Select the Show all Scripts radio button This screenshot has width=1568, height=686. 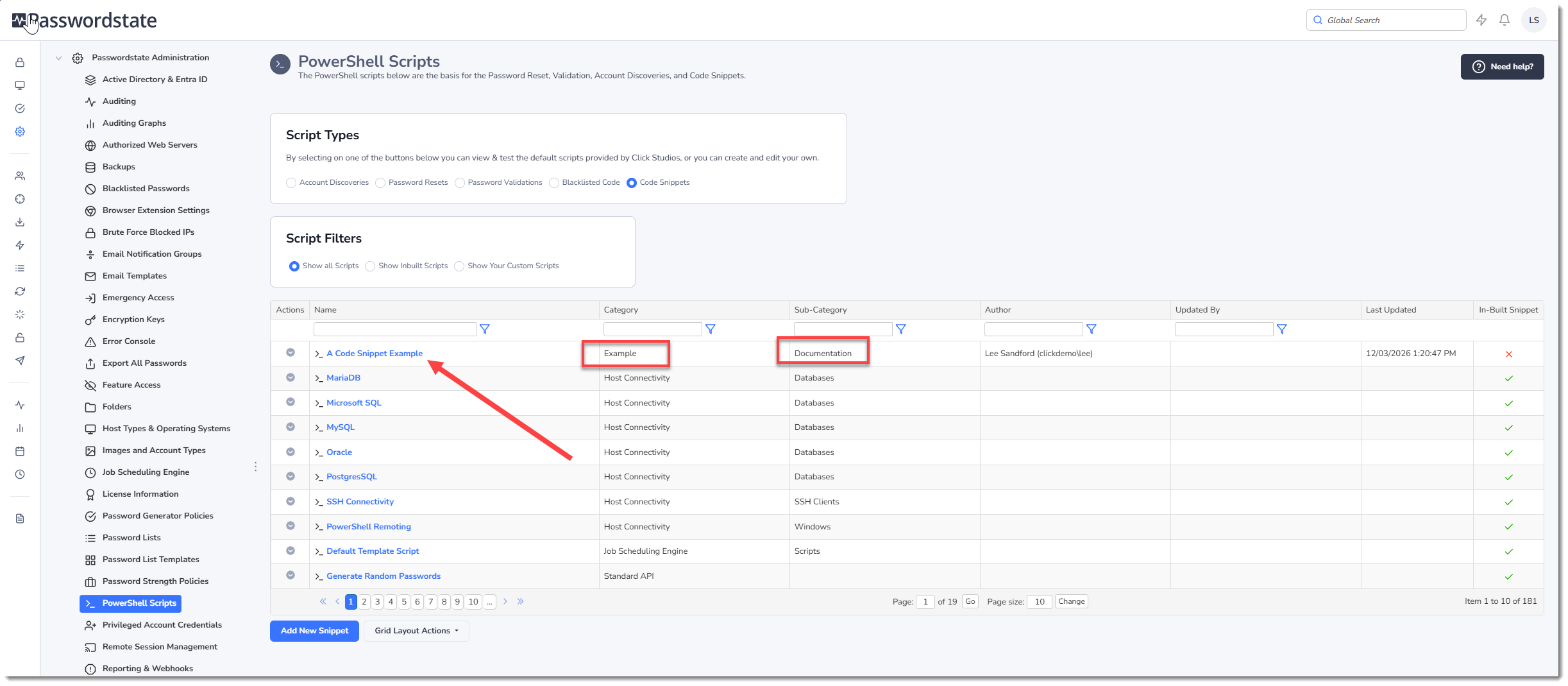[294, 266]
